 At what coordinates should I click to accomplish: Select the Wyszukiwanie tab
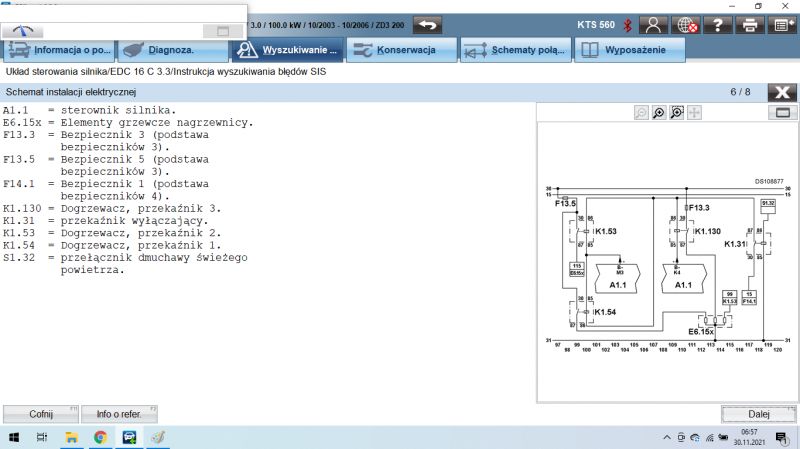pyautogui.click(x=287, y=50)
